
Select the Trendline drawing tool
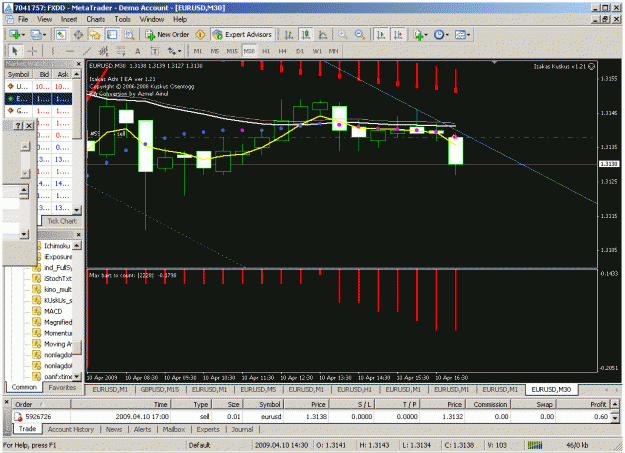87,51
